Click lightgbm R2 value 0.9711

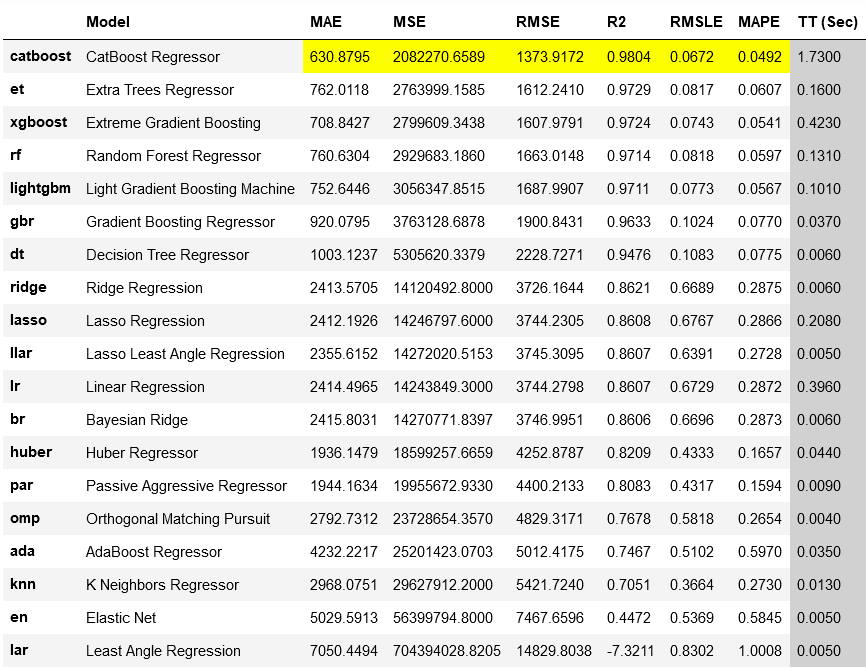click(x=629, y=189)
